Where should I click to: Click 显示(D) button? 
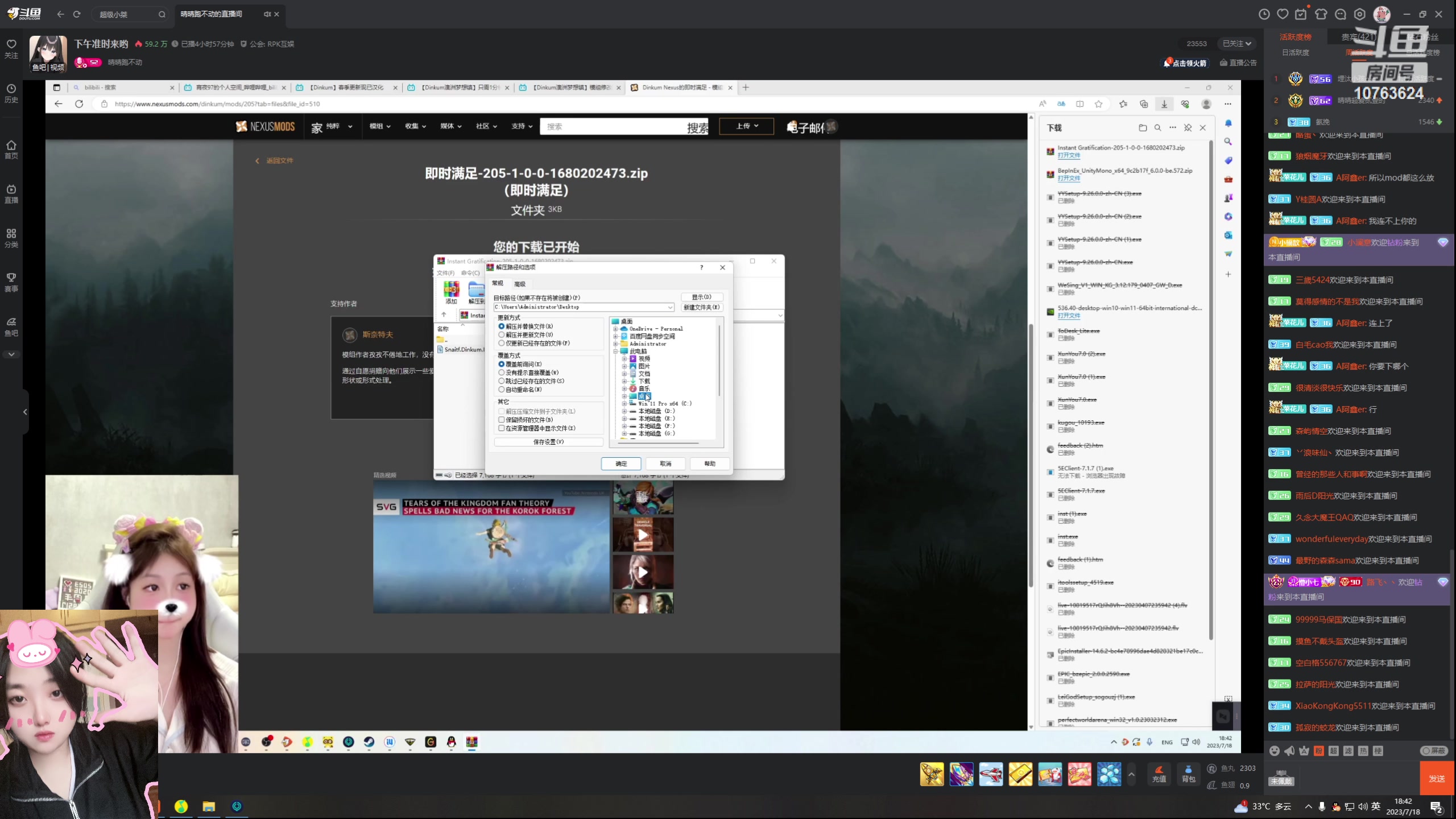(702, 297)
